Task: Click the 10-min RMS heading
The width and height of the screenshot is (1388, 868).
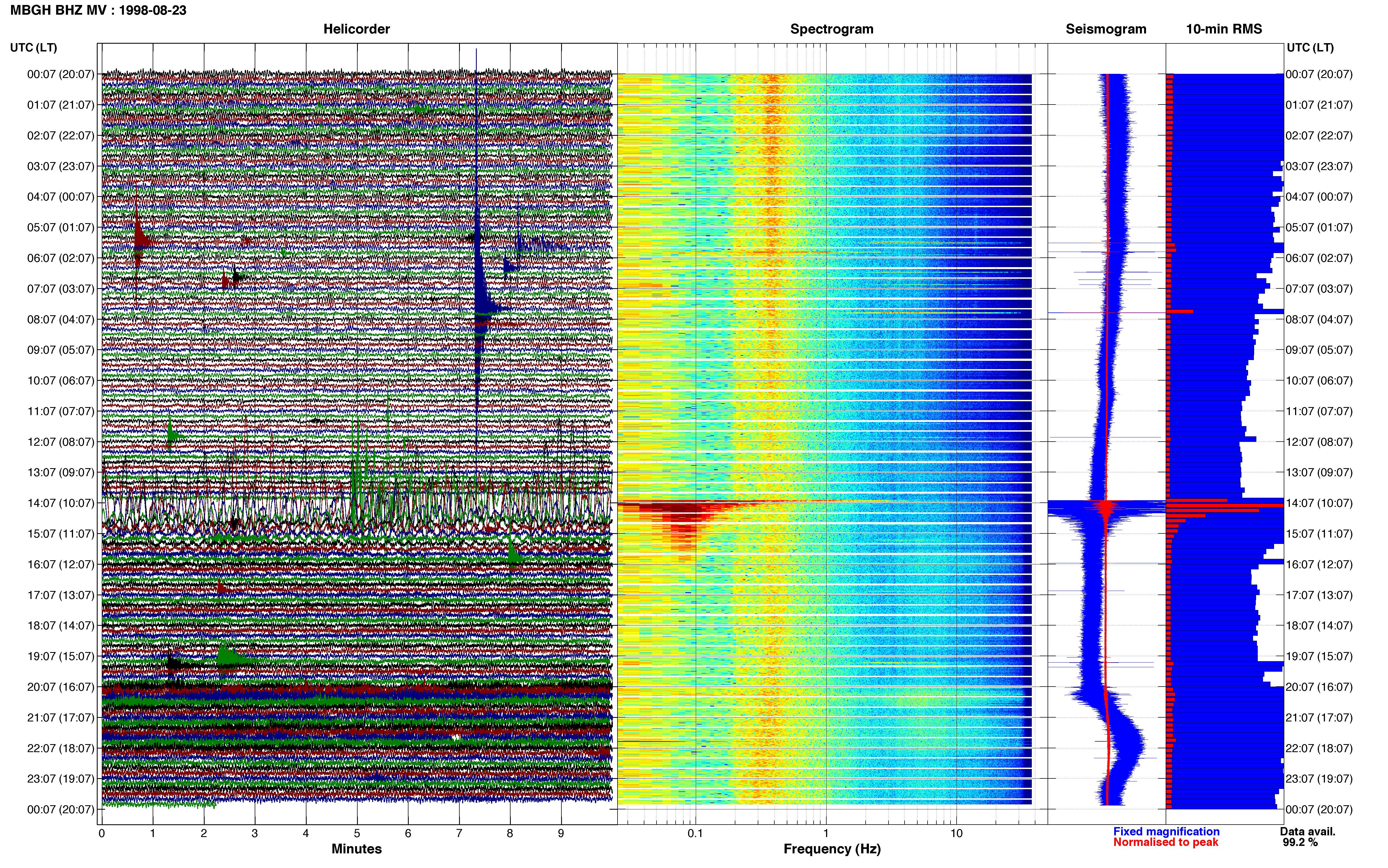Action: tap(1224, 29)
